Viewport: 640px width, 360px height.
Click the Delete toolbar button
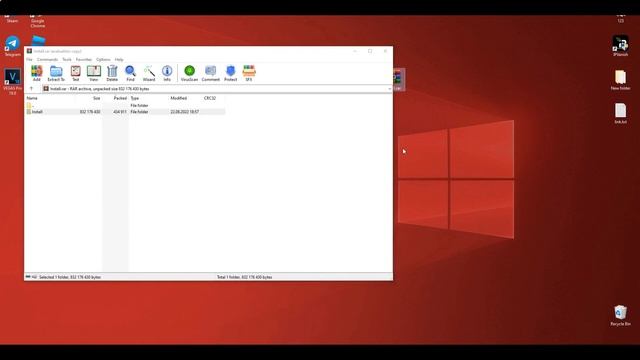(112, 73)
